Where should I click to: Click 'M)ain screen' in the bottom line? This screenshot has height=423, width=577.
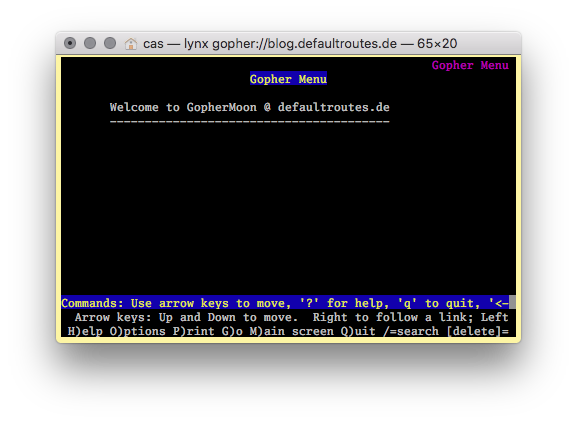[291, 331]
